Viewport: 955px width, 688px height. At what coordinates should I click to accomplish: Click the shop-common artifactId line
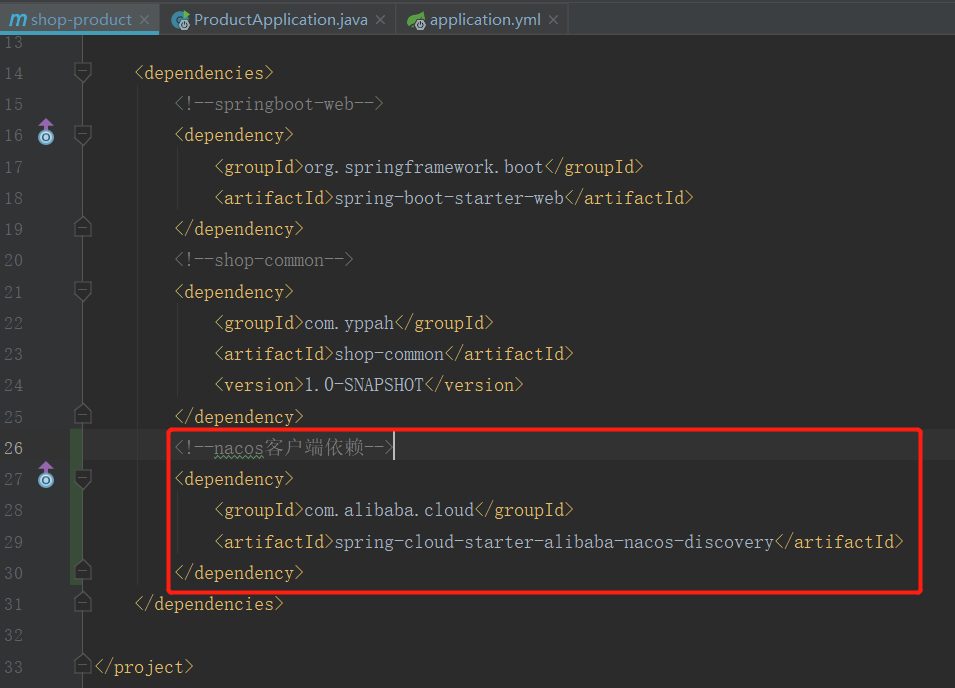394,354
